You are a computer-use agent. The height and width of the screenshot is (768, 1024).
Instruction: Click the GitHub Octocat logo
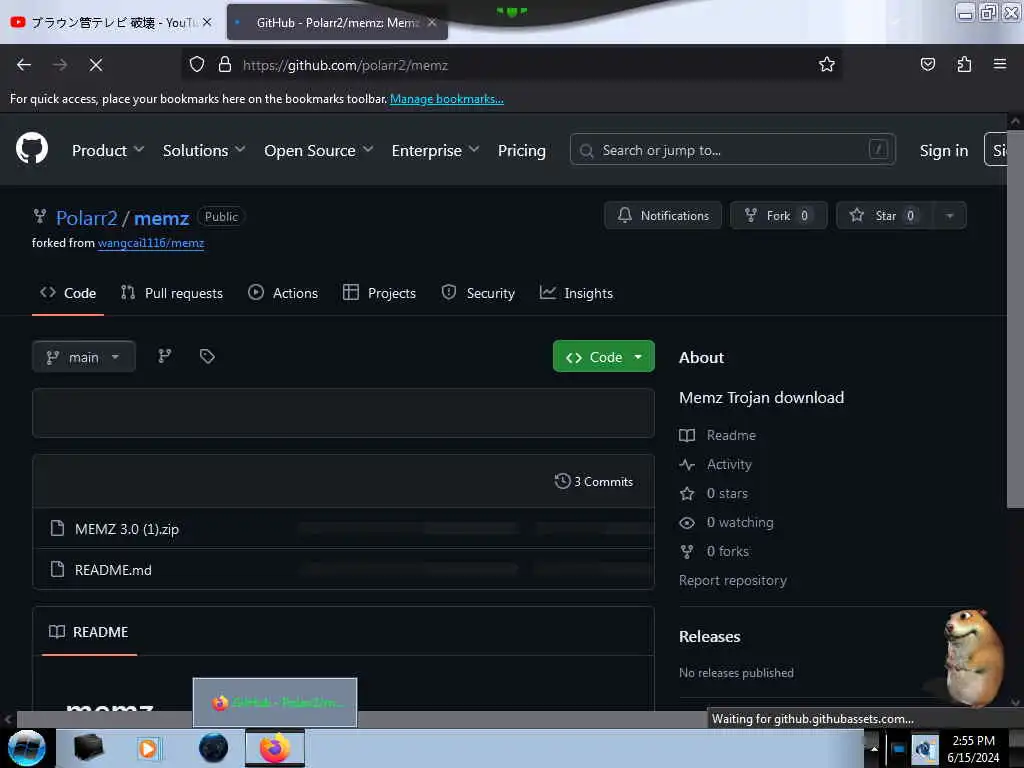pyautogui.click(x=32, y=150)
